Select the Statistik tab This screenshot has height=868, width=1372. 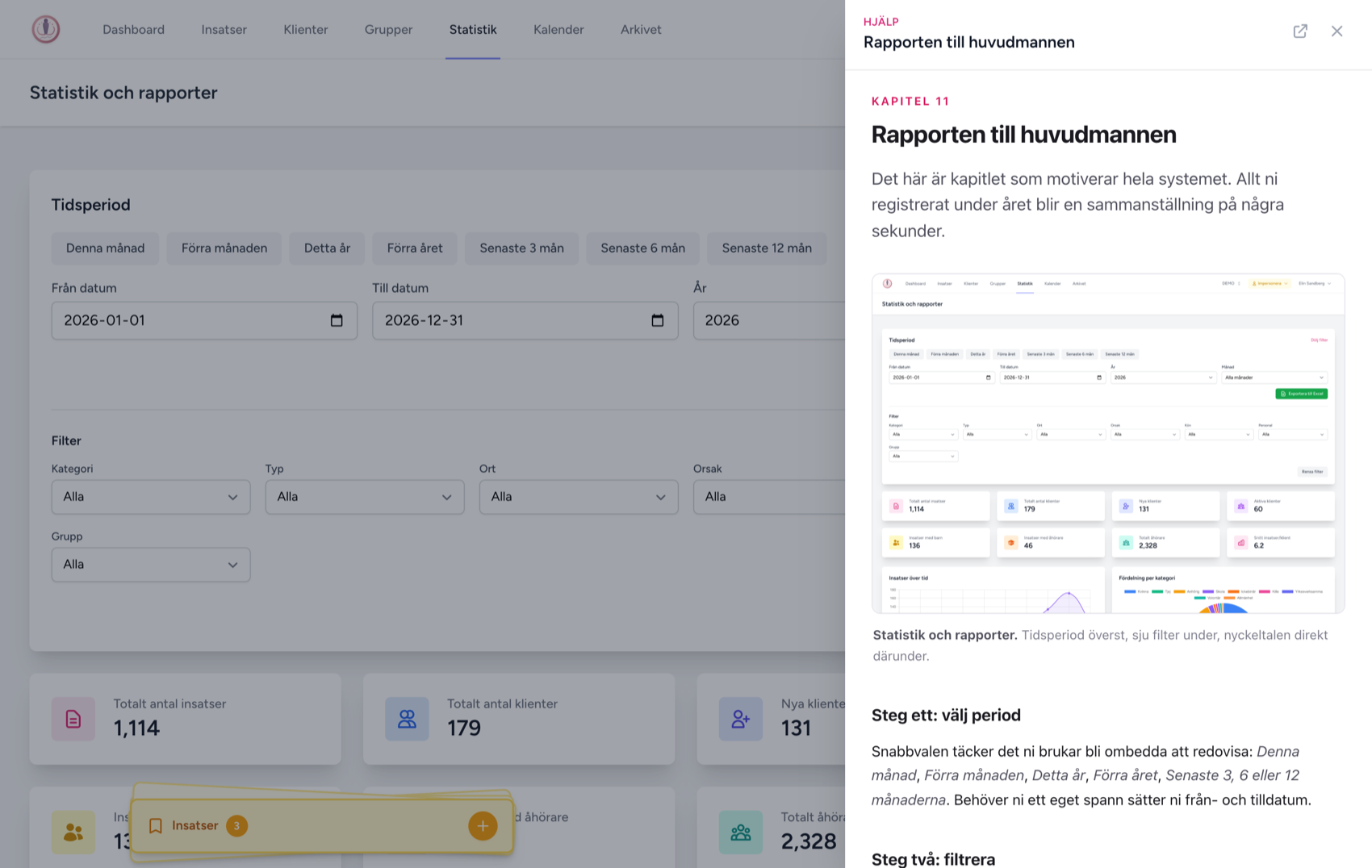click(473, 30)
